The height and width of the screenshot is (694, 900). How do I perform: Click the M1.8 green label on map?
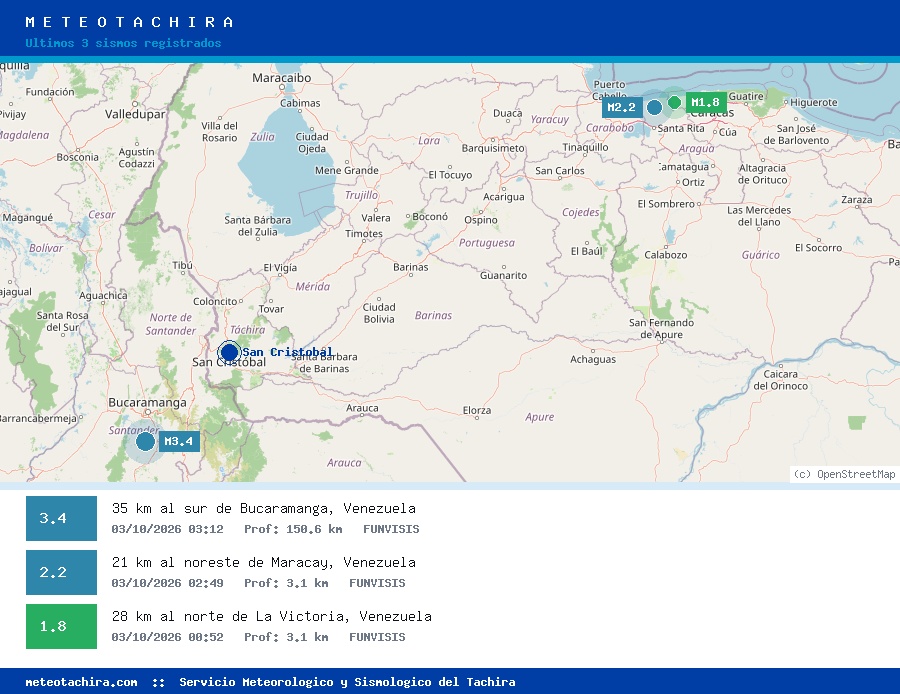[706, 103]
